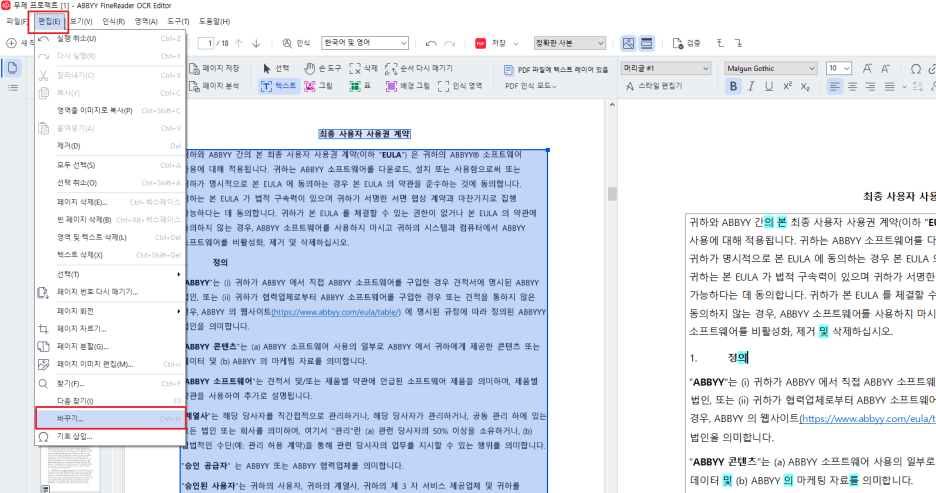Activate the 그림 picture area tool
Viewport: 936px width, 493px height.
pyautogui.click(x=318, y=86)
